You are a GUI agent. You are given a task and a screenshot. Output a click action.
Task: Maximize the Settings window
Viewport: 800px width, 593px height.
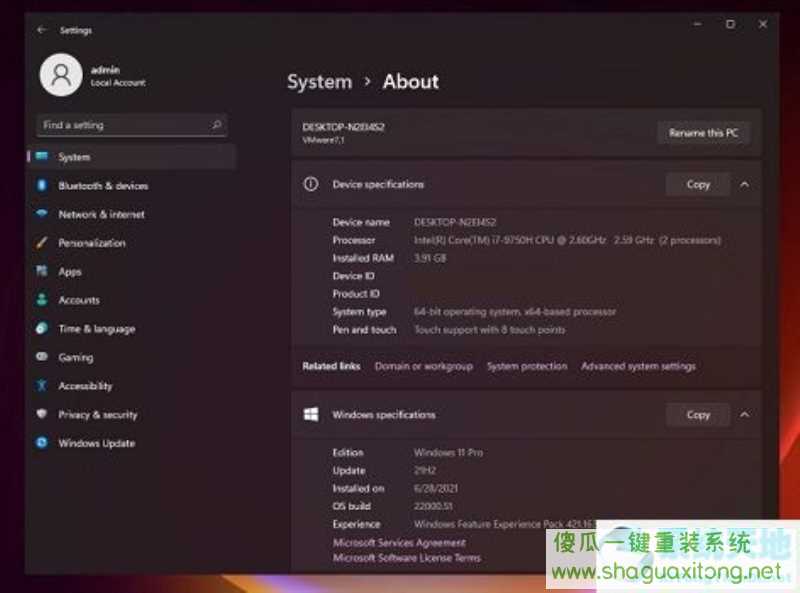[x=730, y=24]
